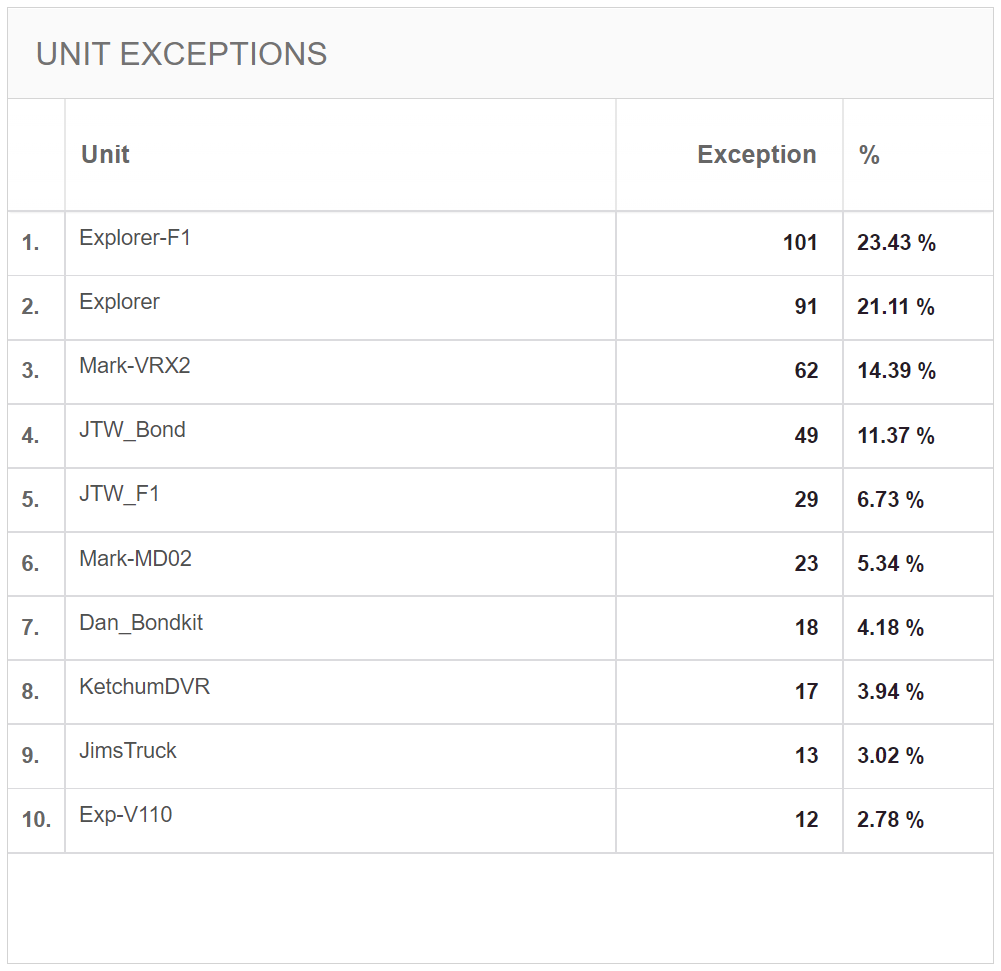This screenshot has width=1001, height=971.
Task: Click the Unit column header
Action: tap(105, 154)
